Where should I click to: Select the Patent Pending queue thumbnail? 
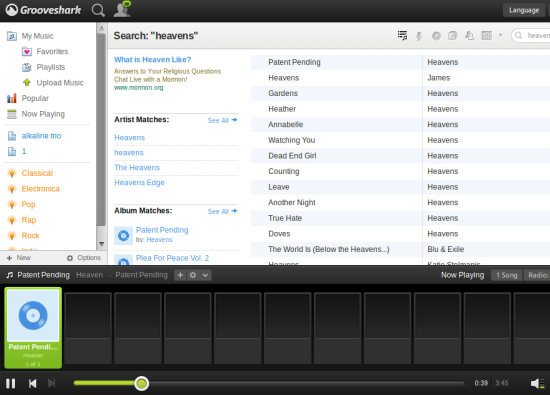point(33,328)
